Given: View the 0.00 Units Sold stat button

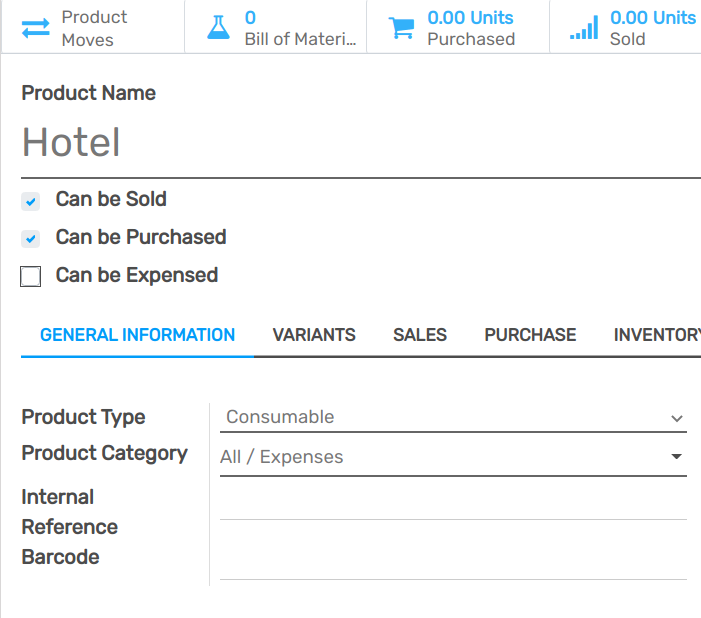Looking at the screenshot, I should 652,28.
